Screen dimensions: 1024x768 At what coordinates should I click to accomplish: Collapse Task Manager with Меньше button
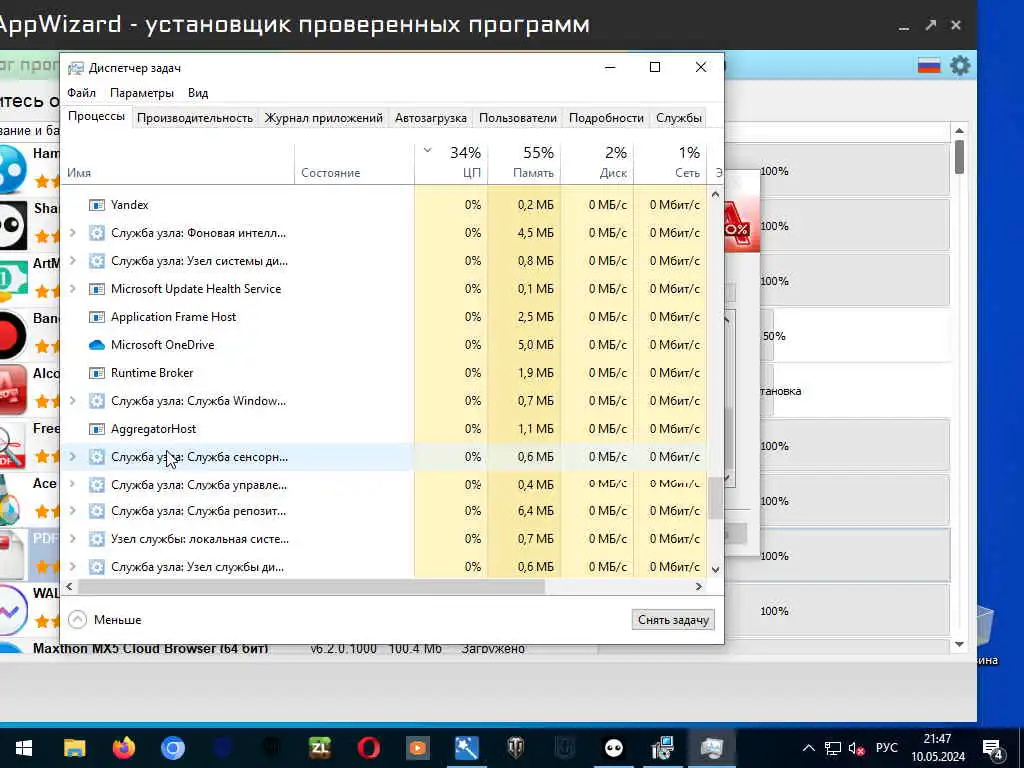click(x=105, y=620)
